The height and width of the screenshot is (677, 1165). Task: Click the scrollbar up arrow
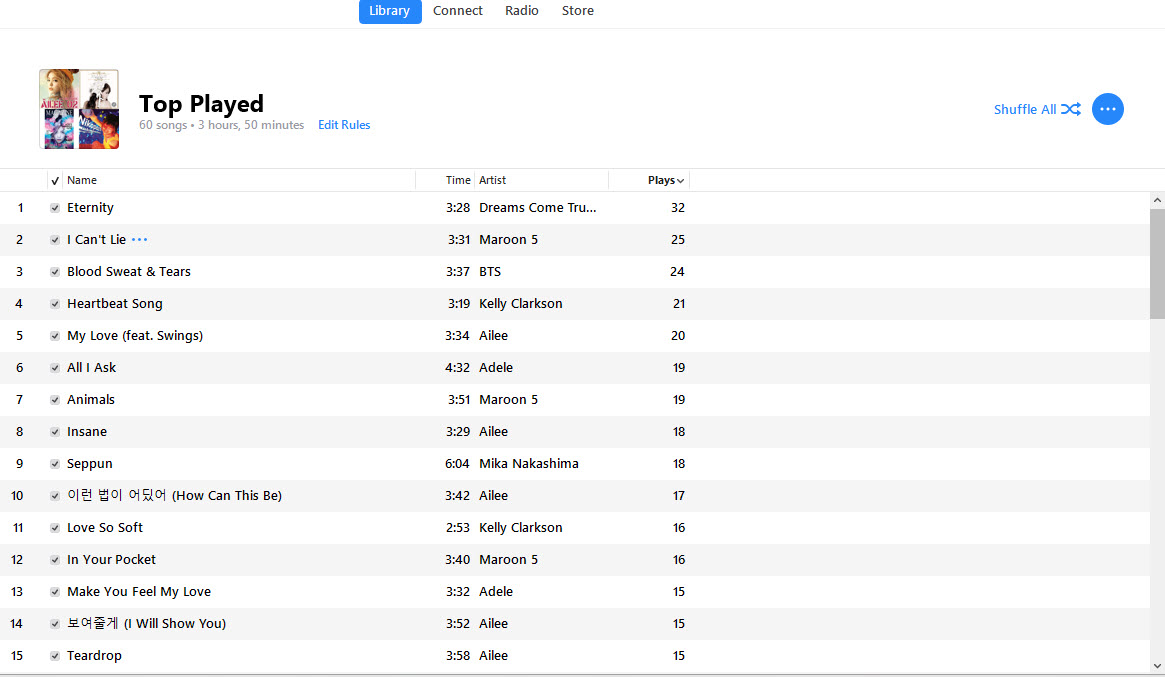tap(1157, 200)
